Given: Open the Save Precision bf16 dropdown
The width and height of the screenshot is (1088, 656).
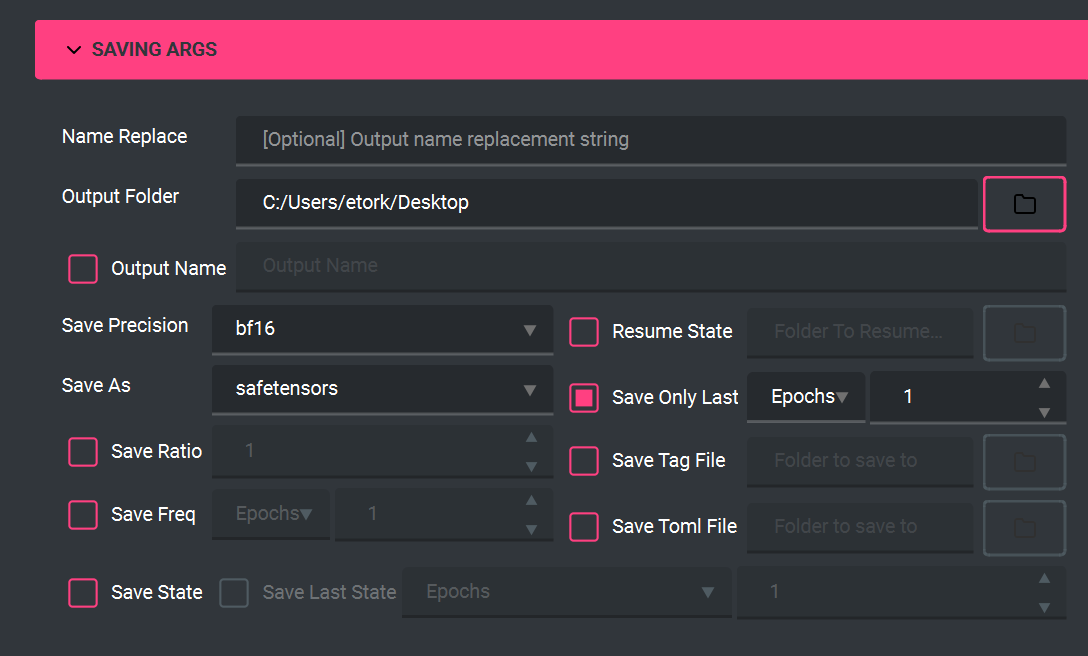Looking at the screenshot, I should 382,329.
